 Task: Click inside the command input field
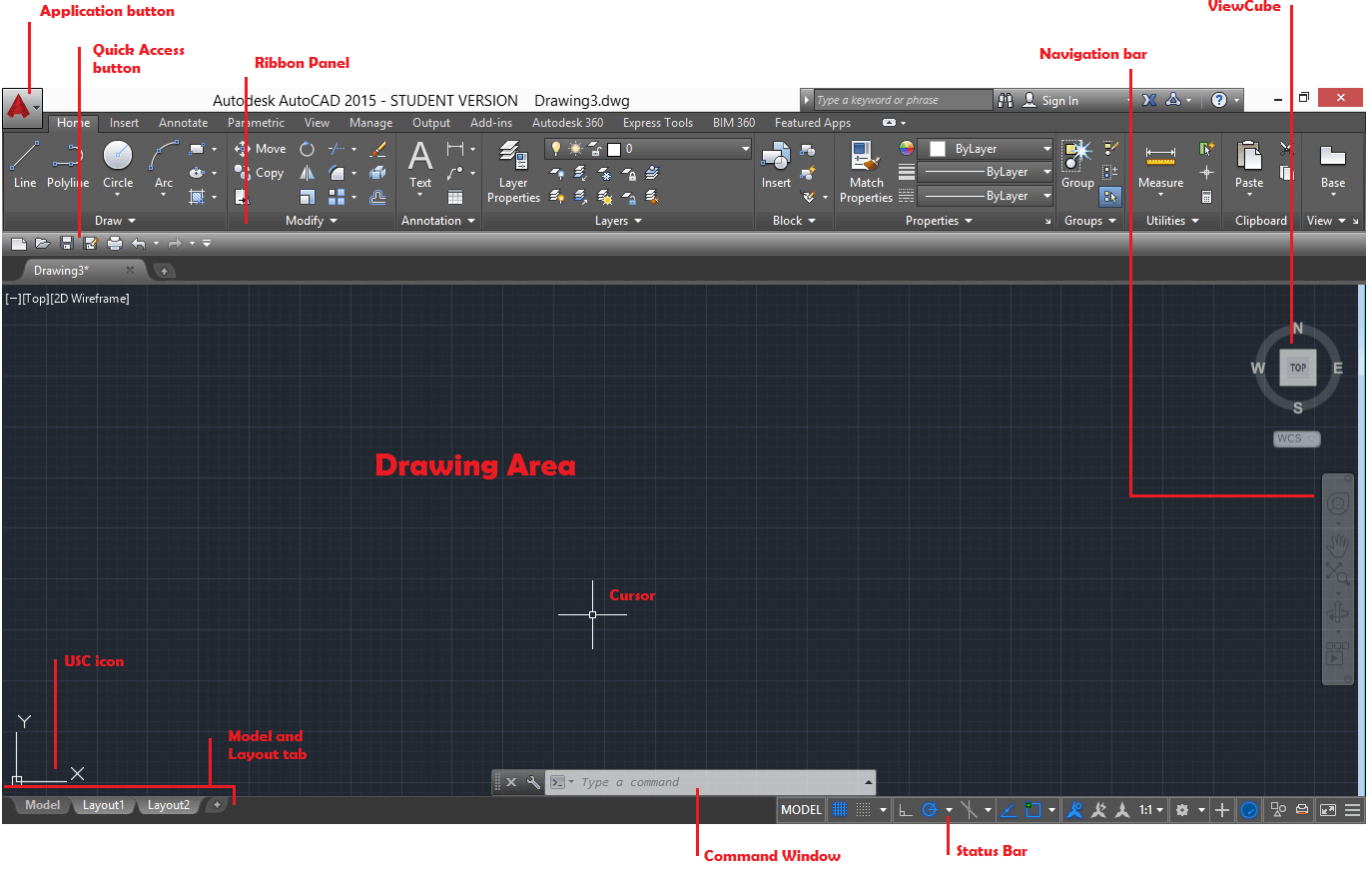[699, 782]
